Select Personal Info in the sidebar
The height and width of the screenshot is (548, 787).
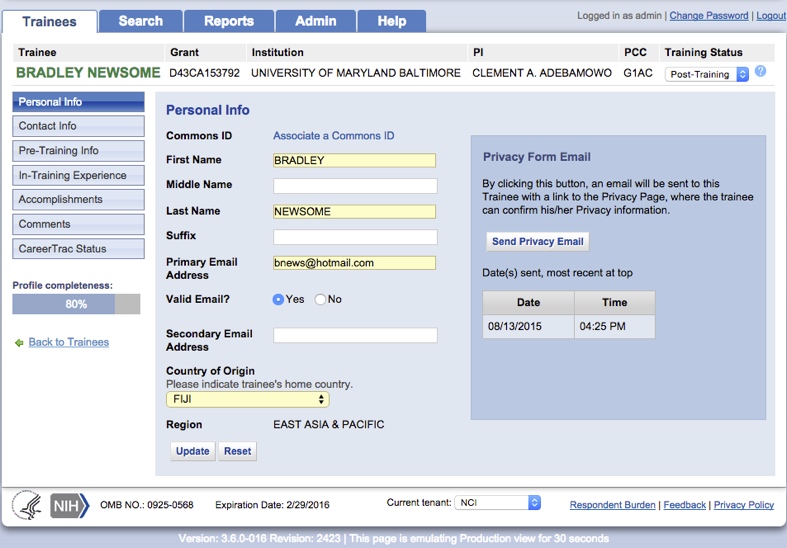pos(78,102)
